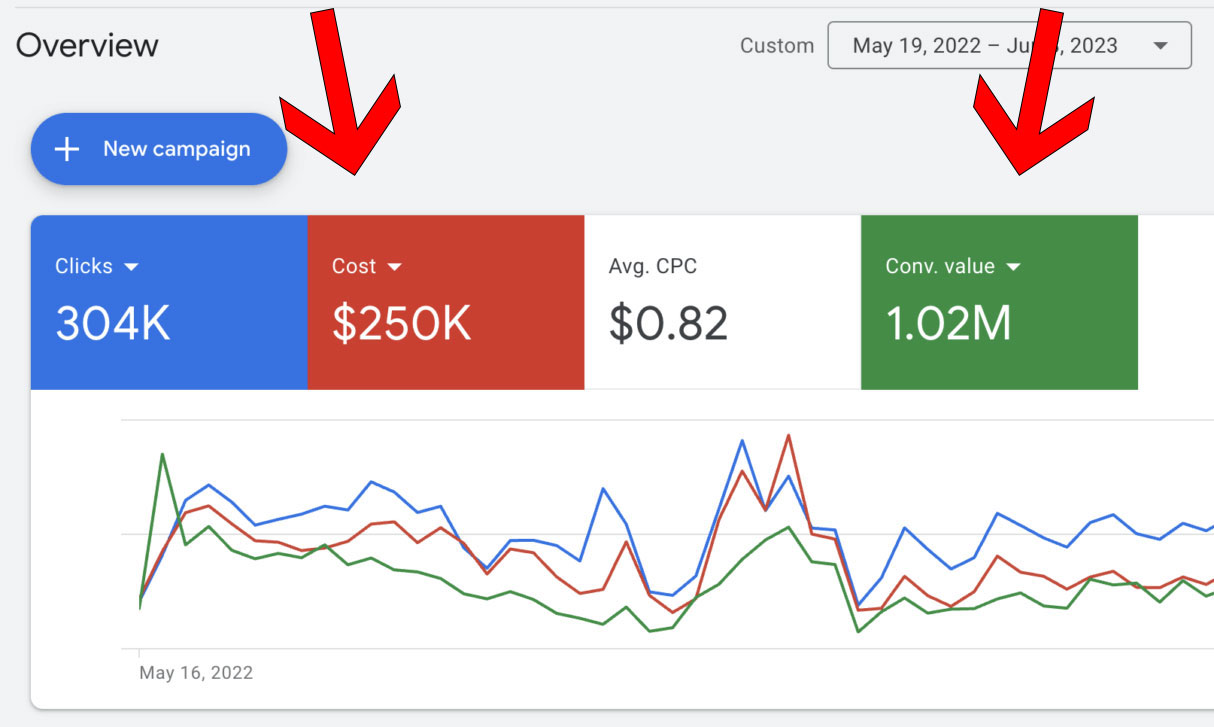Click the May 16, 2022 axis label

point(196,672)
